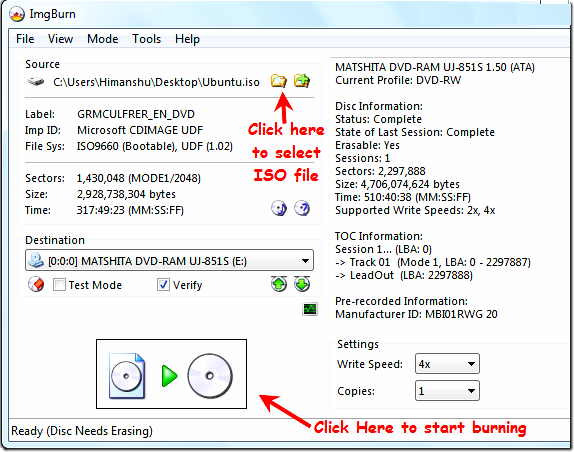The height and width of the screenshot is (452, 574).
Task: Click the line MATSHITA DVD-RAM UJ-851S 1.50 (ATA)
Action: coord(435,67)
